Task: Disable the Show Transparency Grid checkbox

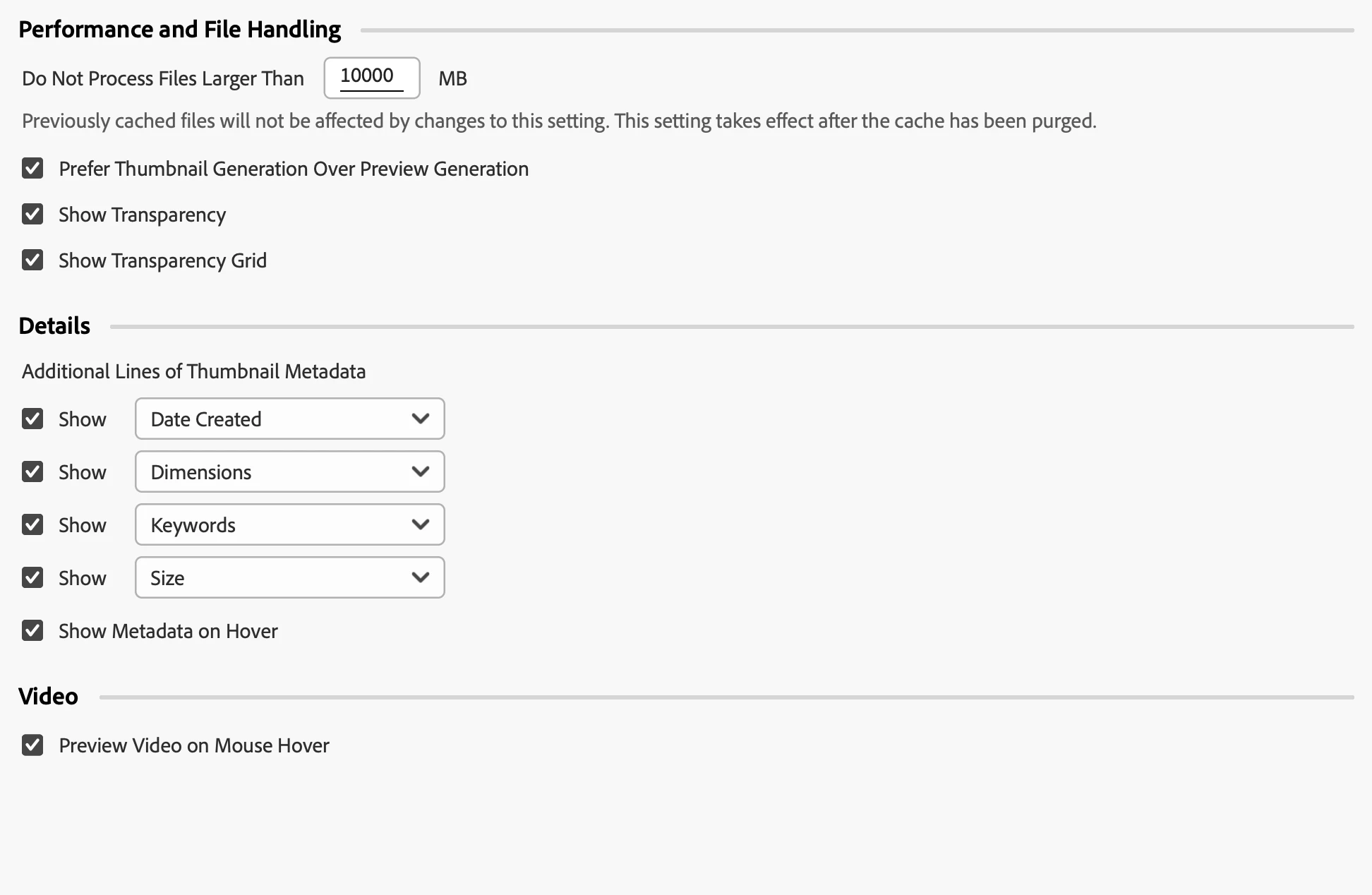Action: click(x=32, y=260)
